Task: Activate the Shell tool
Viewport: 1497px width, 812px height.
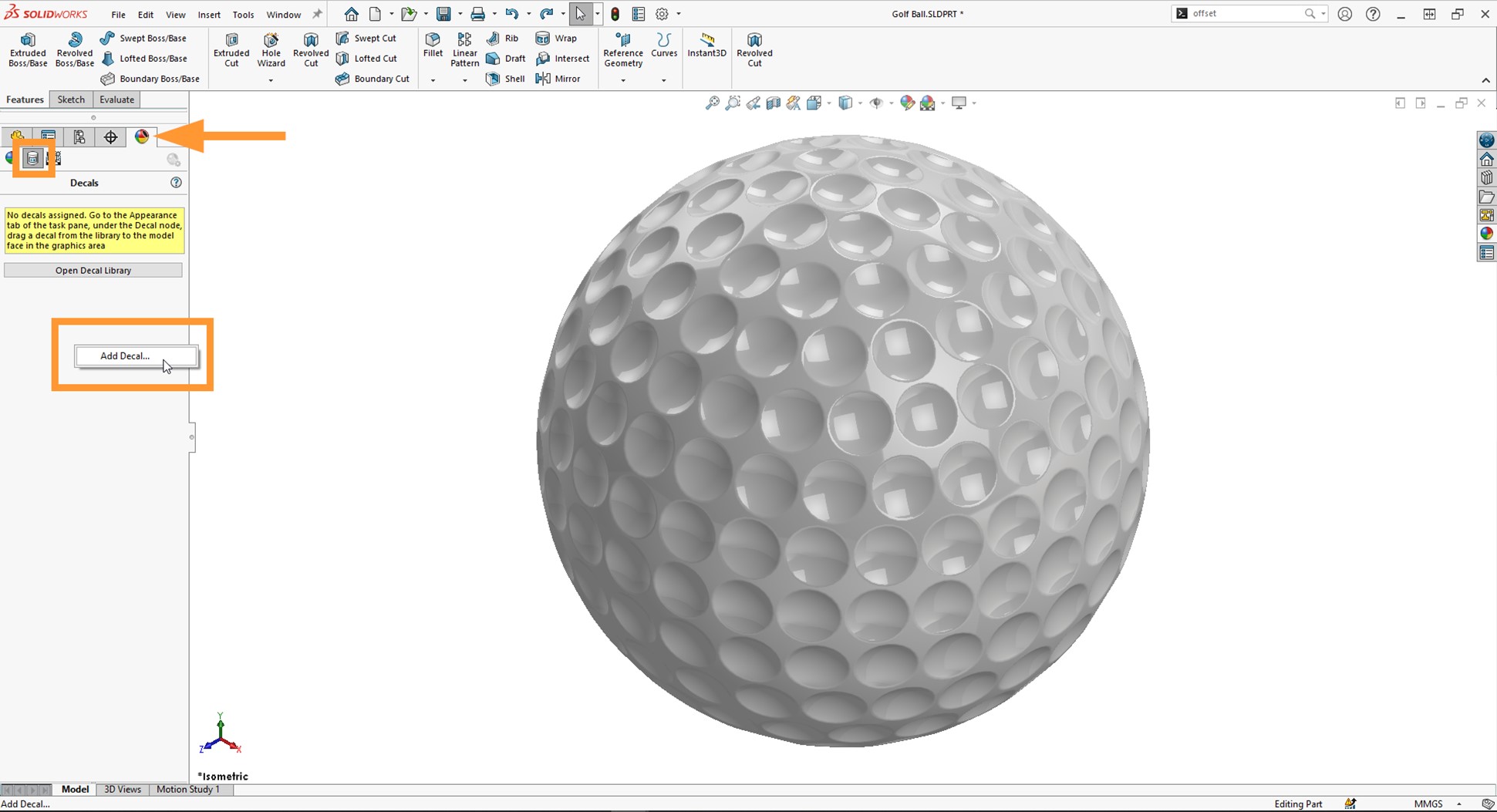Action: tap(505, 78)
